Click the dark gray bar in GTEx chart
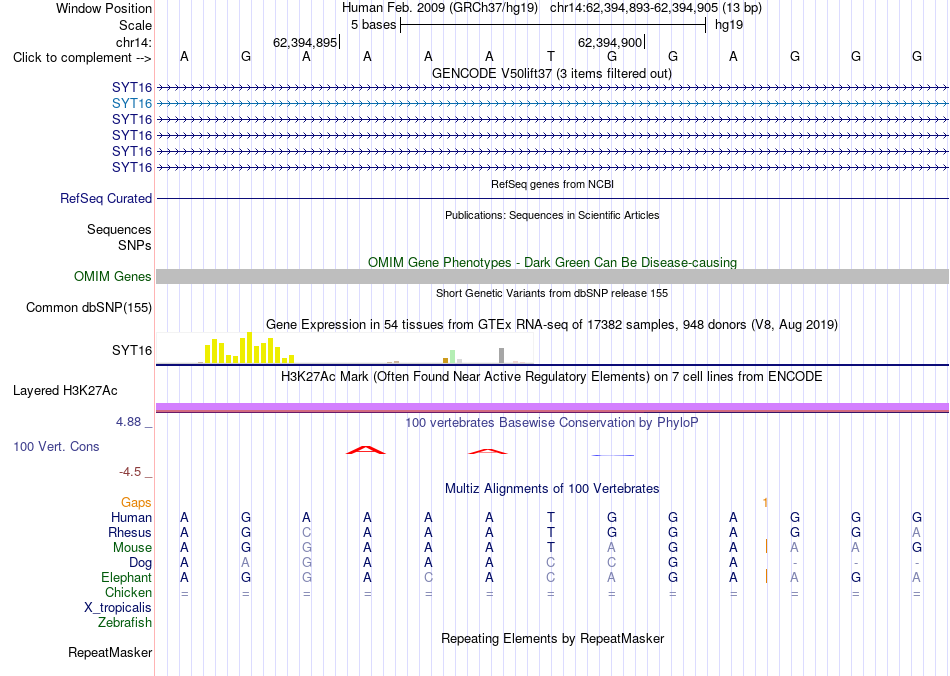 click(x=502, y=356)
